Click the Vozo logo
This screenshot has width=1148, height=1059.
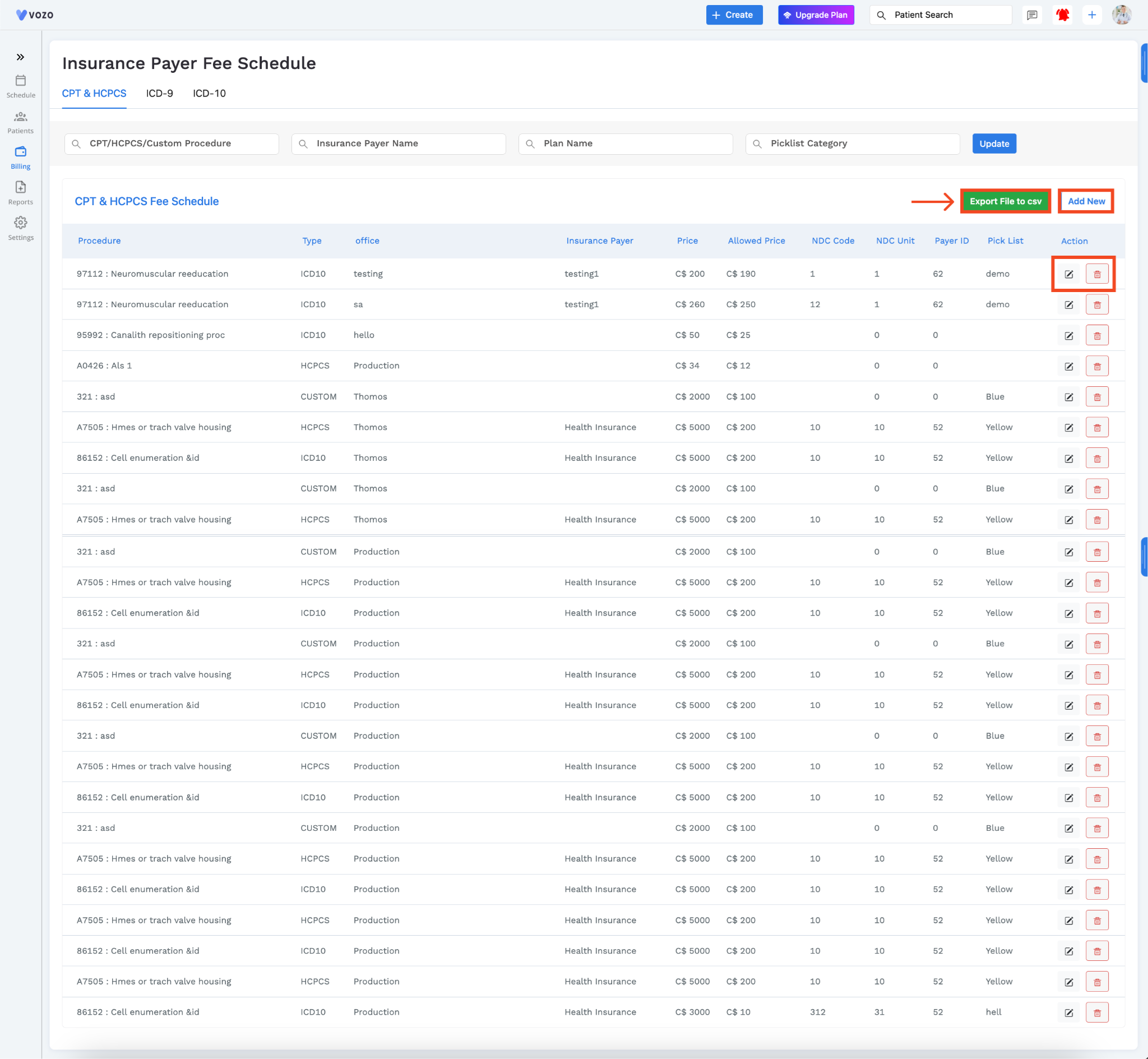pyautogui.click(x=35, y=15)
